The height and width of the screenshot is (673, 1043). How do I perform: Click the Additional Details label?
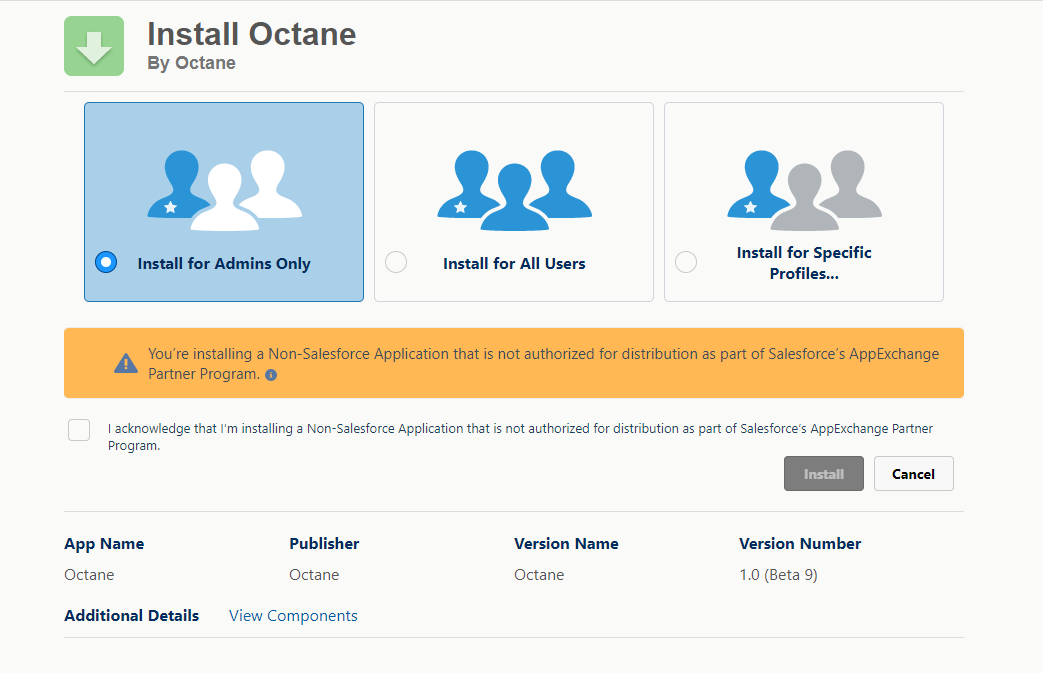click(132, 615)
